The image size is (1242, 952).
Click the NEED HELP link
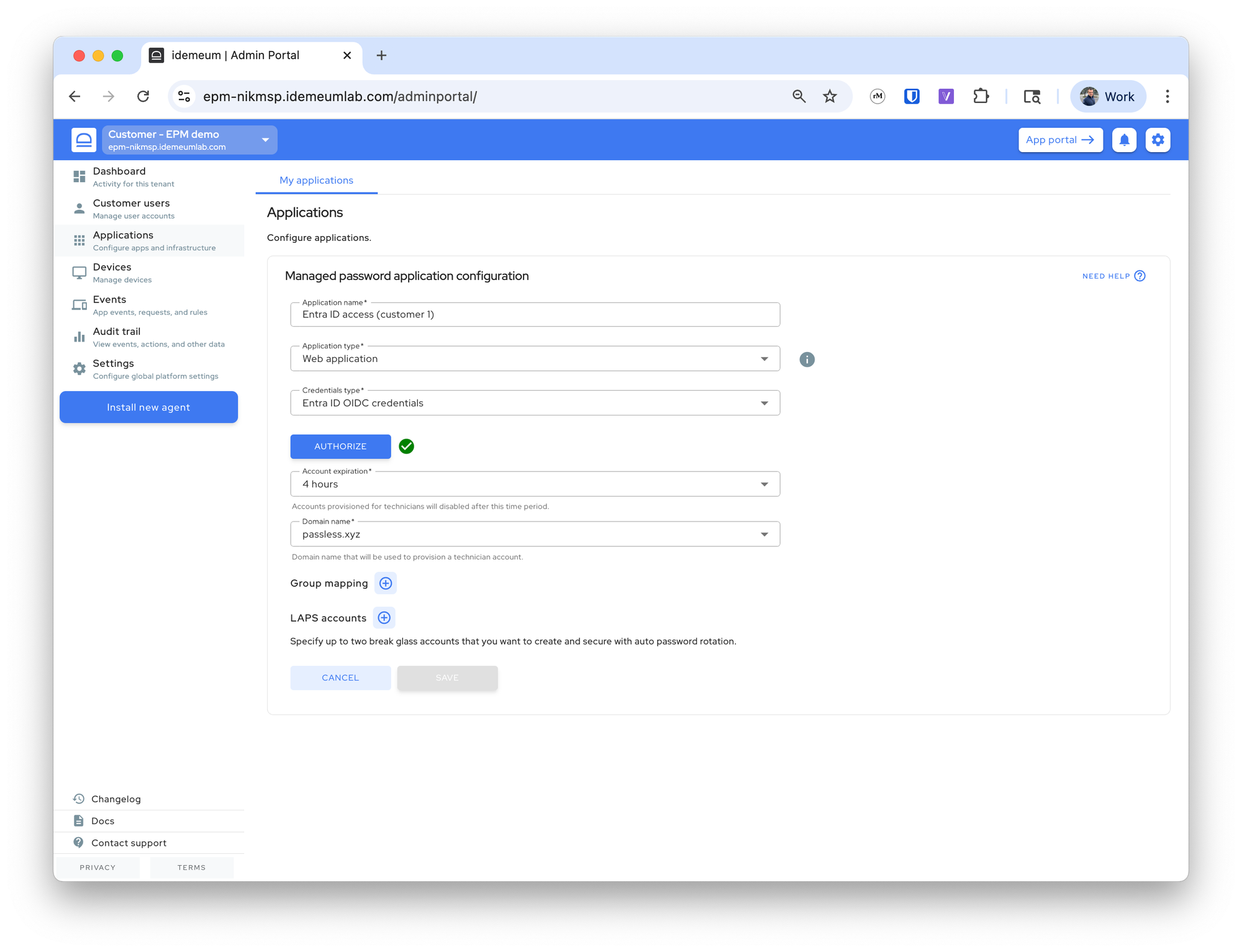tap(1113, 276)
